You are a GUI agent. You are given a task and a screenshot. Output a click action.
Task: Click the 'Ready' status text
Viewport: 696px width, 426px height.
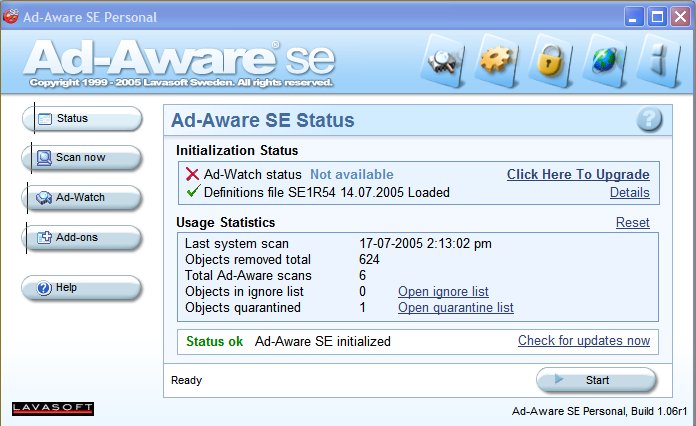186,380
